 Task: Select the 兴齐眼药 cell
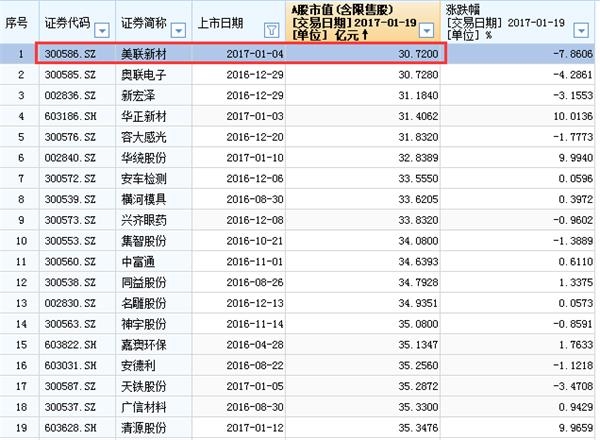[144, 220]
